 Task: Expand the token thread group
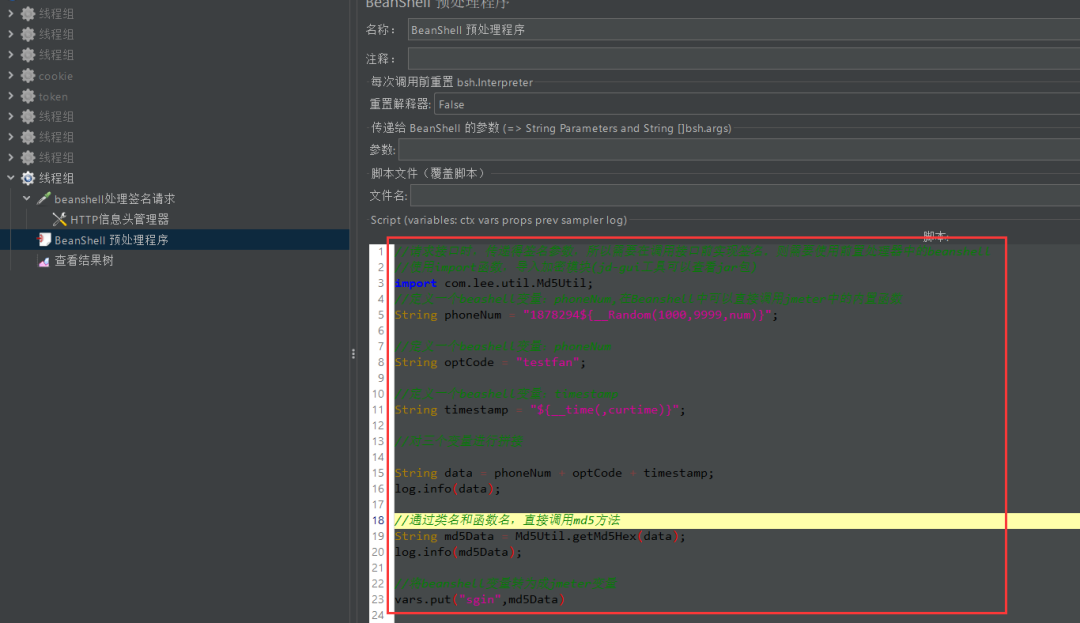pos(10,96)
